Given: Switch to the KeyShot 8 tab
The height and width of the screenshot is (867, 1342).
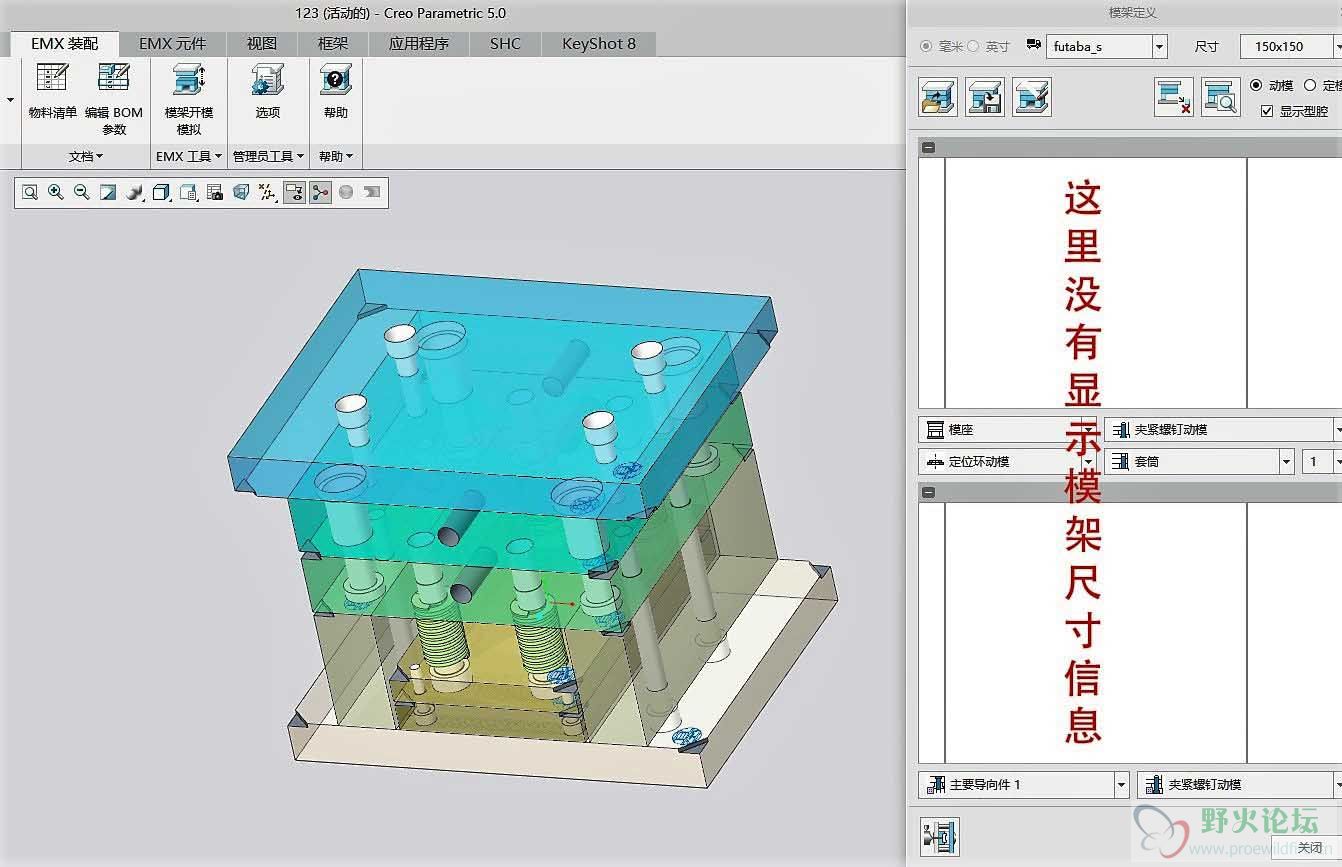Looking at the screenshot, I should pyautogui.click(x=599, y=44).
